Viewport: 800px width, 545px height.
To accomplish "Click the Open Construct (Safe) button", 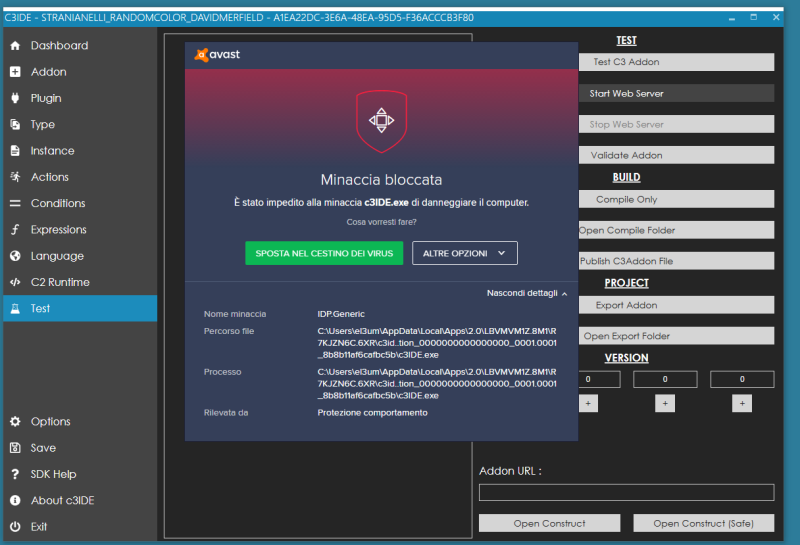I will 704,523.
